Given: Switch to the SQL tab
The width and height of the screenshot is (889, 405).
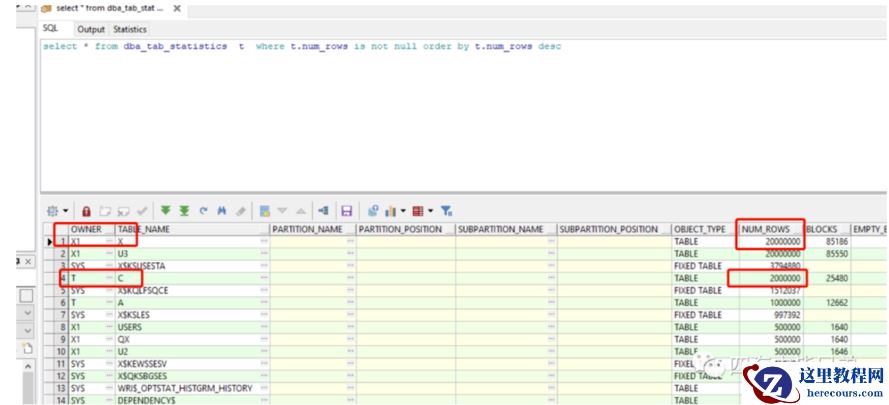Looking at the screenshot, I should [51, 29].
